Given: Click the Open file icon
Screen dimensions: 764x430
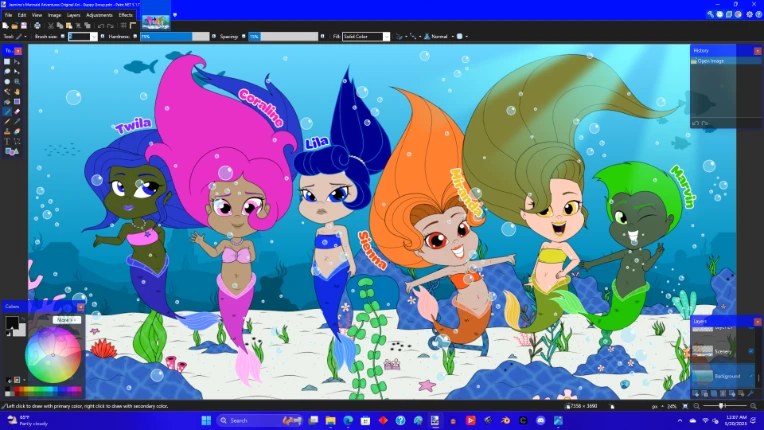Looking at the screenshot, I should [15, 25].
